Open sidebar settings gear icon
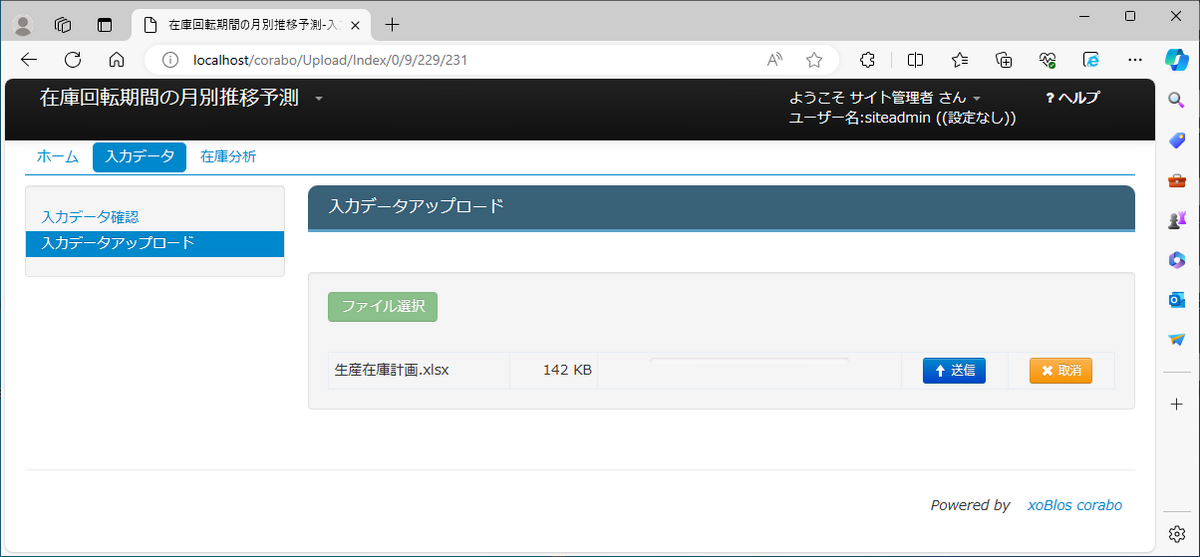 [x=1177, y=532]
